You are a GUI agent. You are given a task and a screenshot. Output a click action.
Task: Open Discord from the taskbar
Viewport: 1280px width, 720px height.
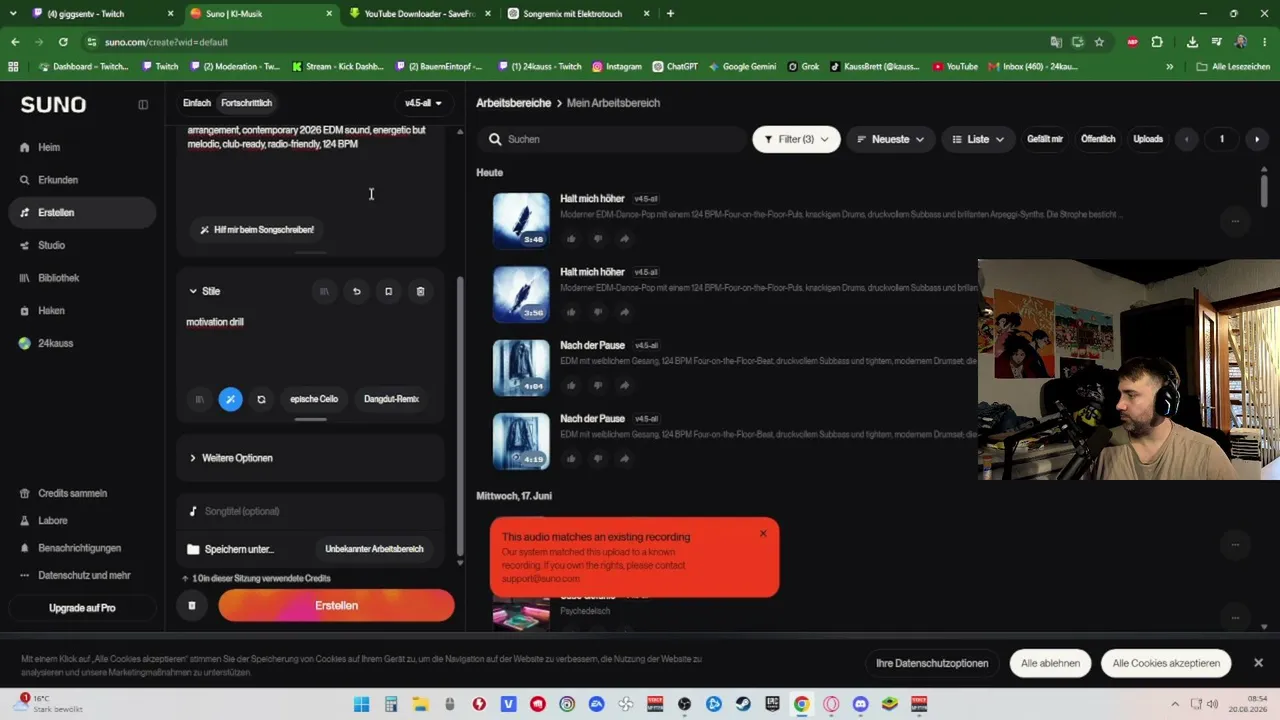click(x=861, y=704)
